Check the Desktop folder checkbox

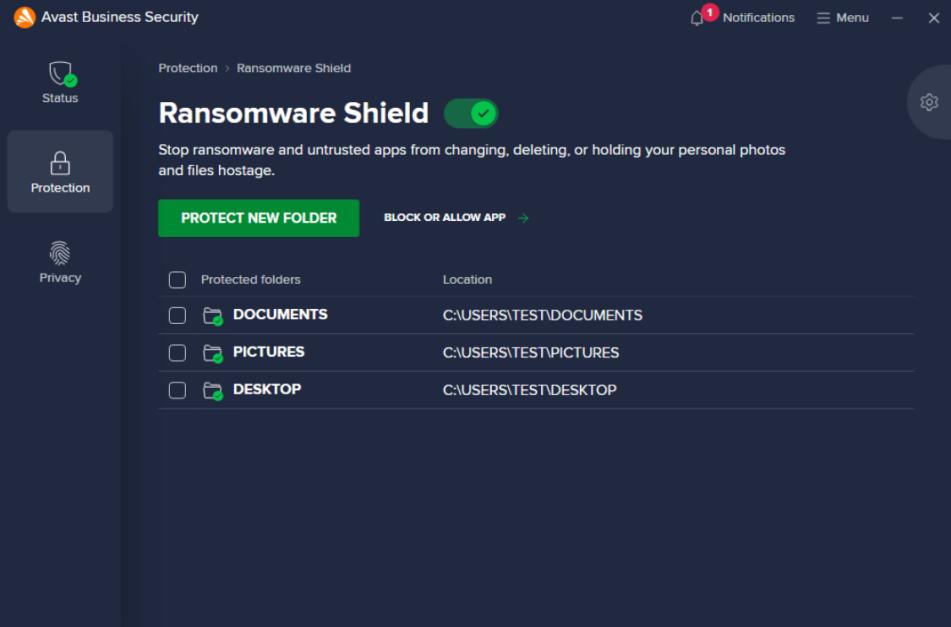177,390
